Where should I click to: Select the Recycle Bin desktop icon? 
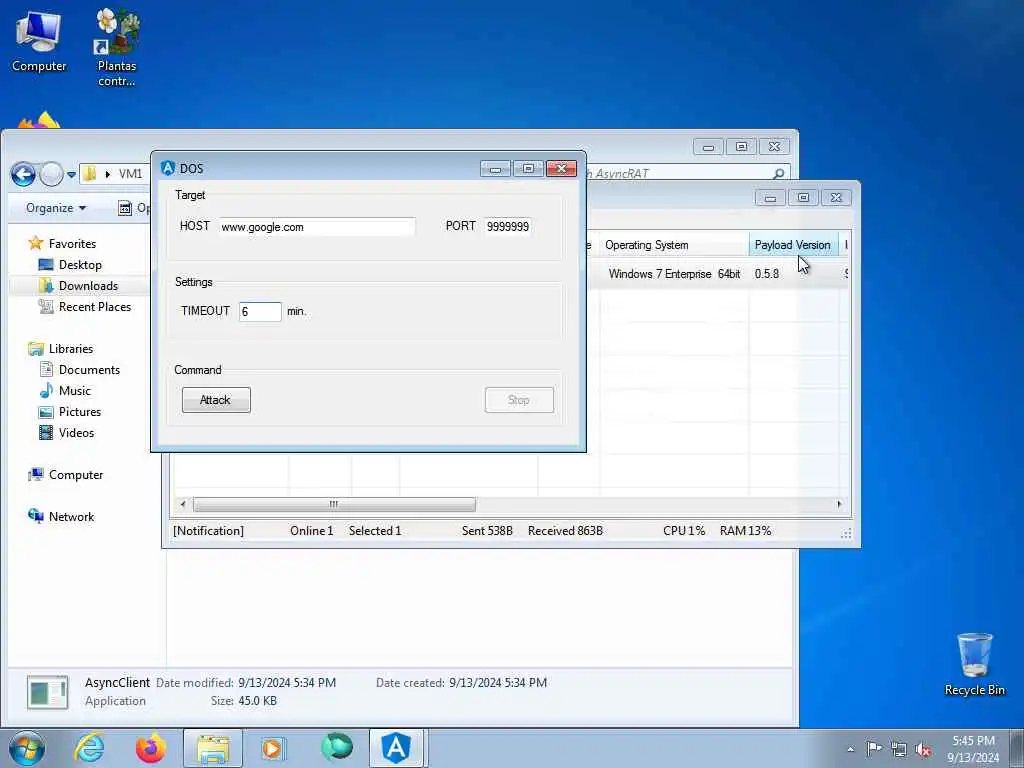coord(974,664)
